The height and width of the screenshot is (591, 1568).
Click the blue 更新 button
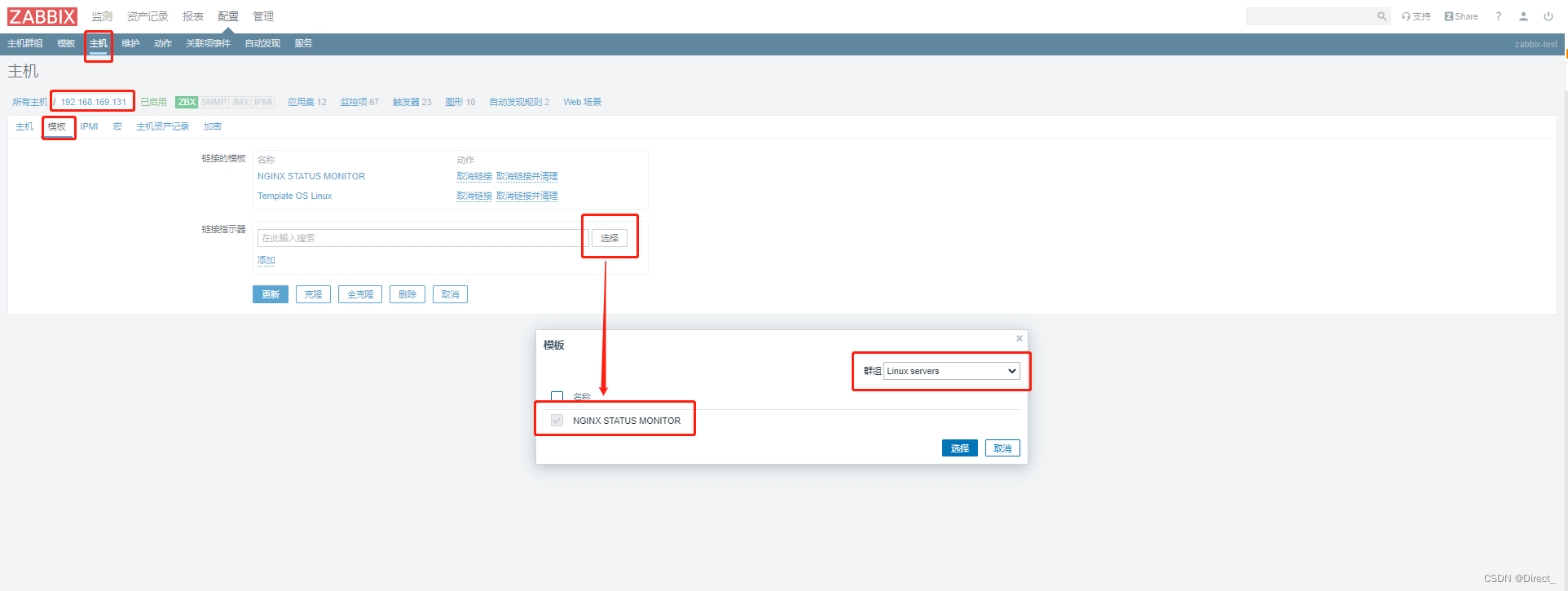[x=271, y=294]
